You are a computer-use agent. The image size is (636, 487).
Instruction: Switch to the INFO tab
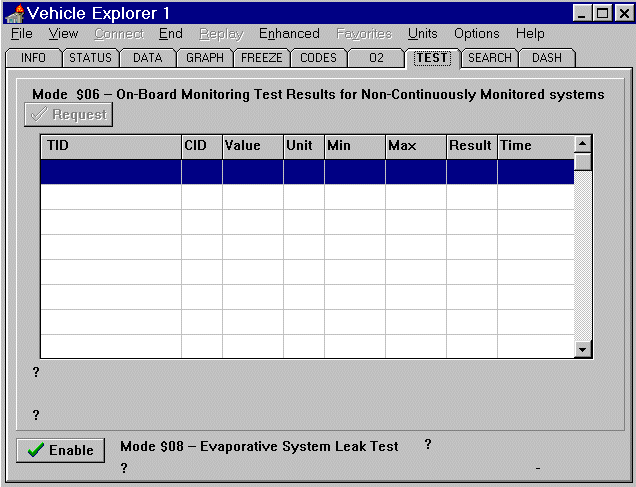(x=34, y=58)
